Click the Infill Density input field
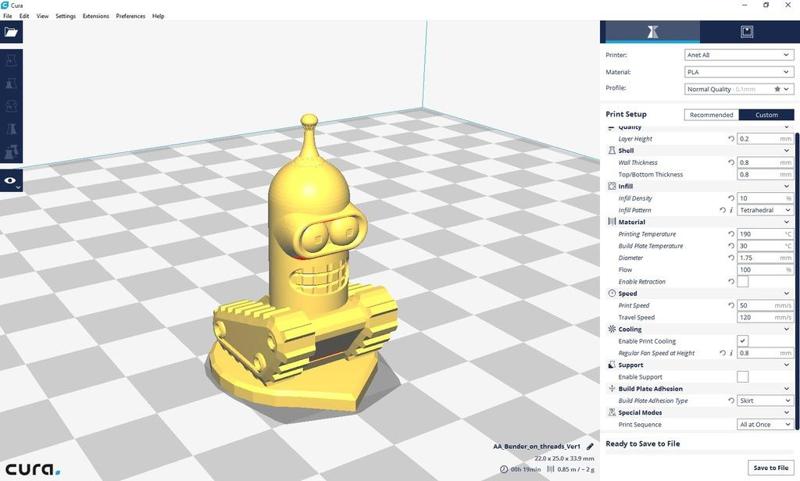 pyautogui.click(x=765, y=198)
